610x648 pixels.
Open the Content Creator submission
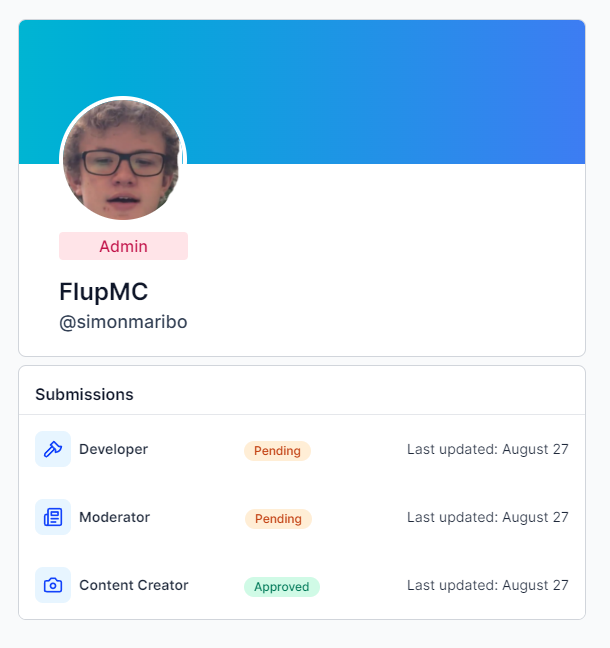tap(302, 585)
